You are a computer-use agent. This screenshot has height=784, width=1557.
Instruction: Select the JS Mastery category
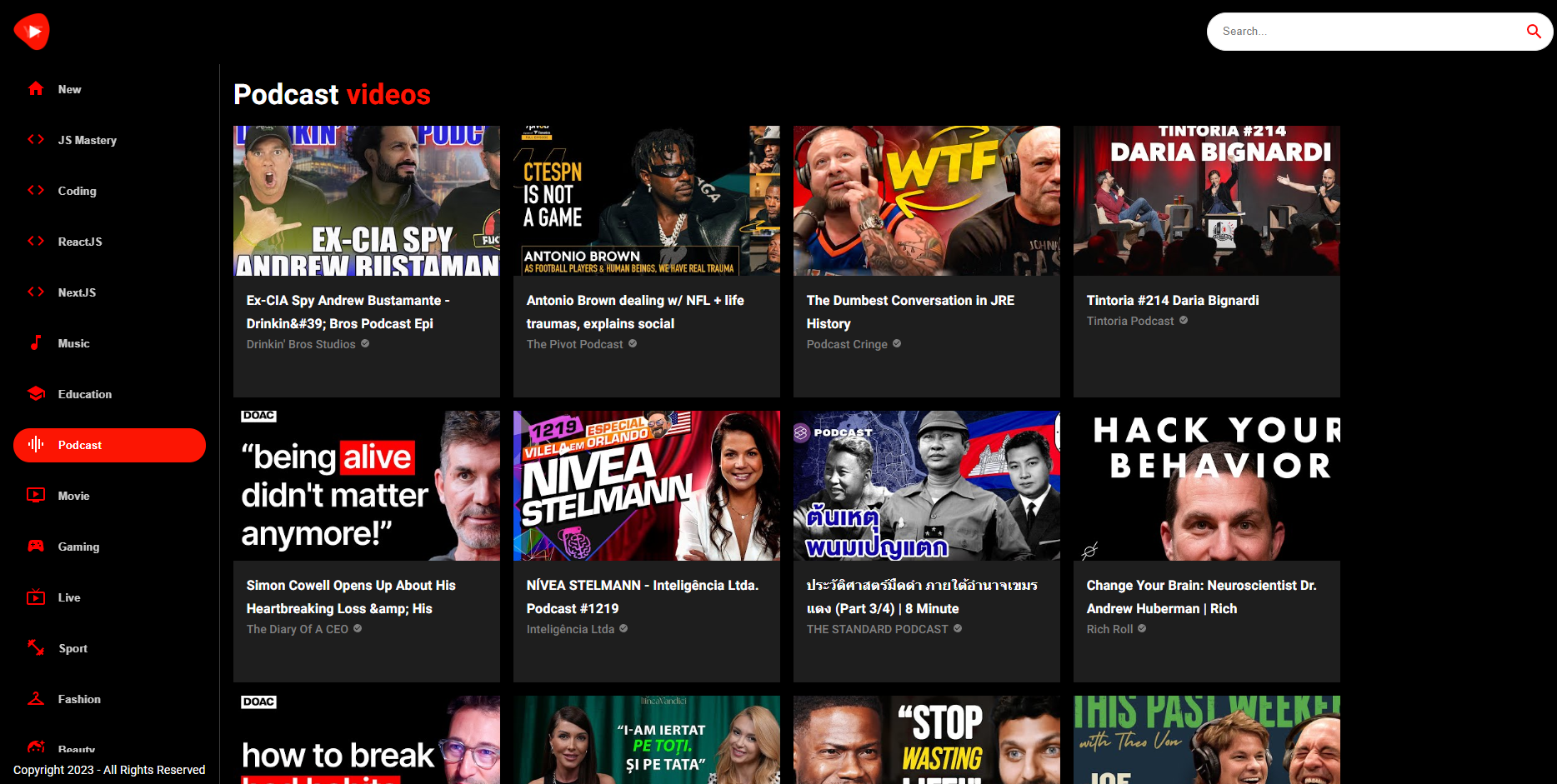pyautogui.click(x=109, y=140)
